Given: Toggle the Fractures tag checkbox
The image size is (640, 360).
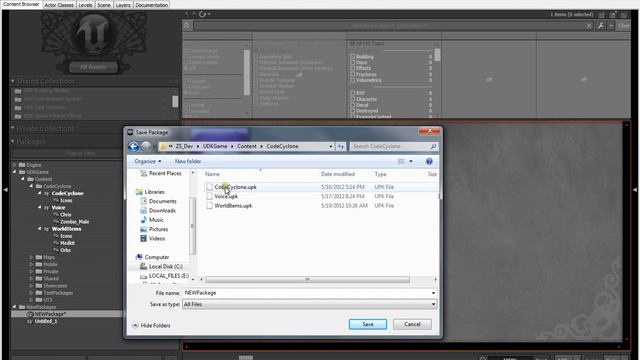Looking at the screenshot, I should (353, 74).
